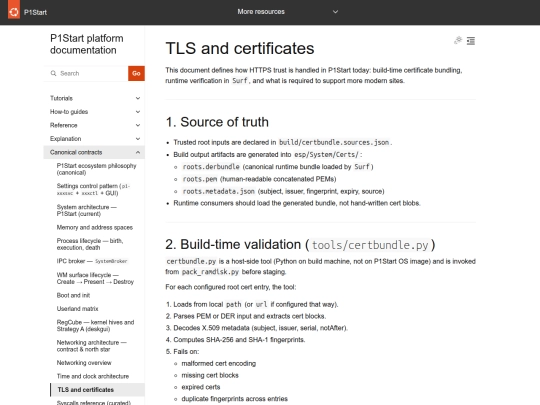The image size is (540, 405).
Task: Expand the How-to guides chevron
Action: point(138,112)
